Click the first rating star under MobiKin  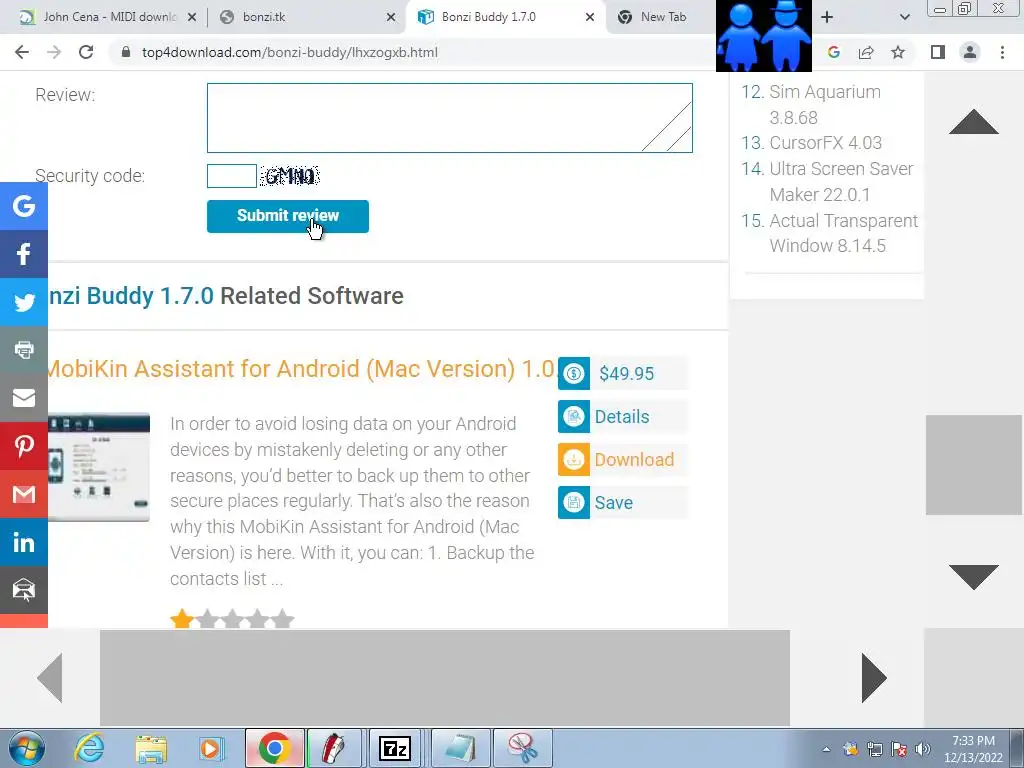click(x=182, y=618)
